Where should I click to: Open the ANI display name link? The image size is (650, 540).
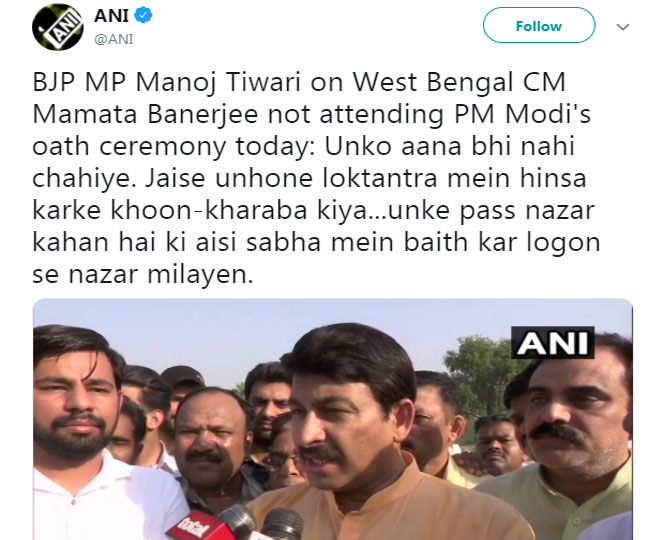click(111, 16)
